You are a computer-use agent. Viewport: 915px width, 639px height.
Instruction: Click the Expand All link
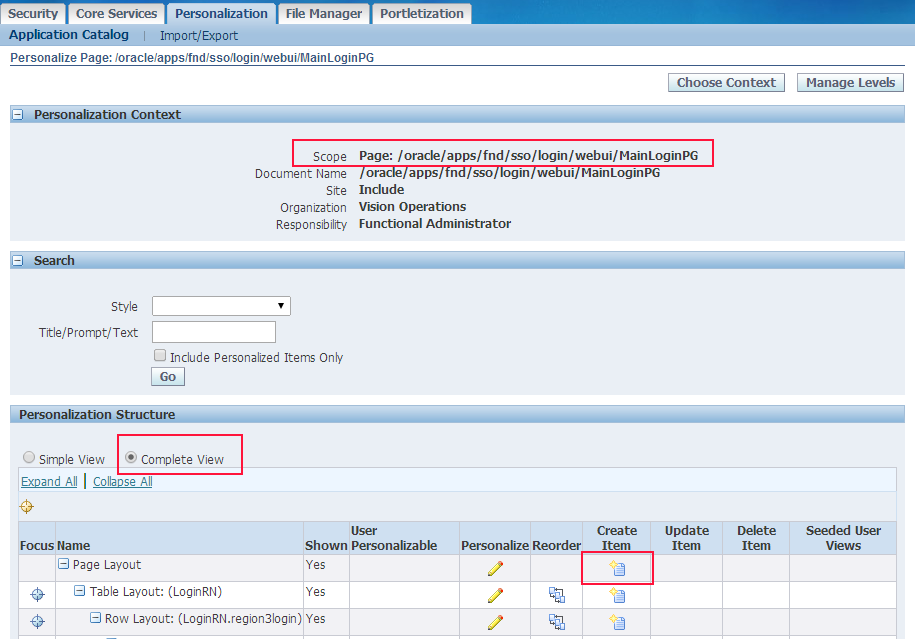pyautogui.click(x=49, y=481)
